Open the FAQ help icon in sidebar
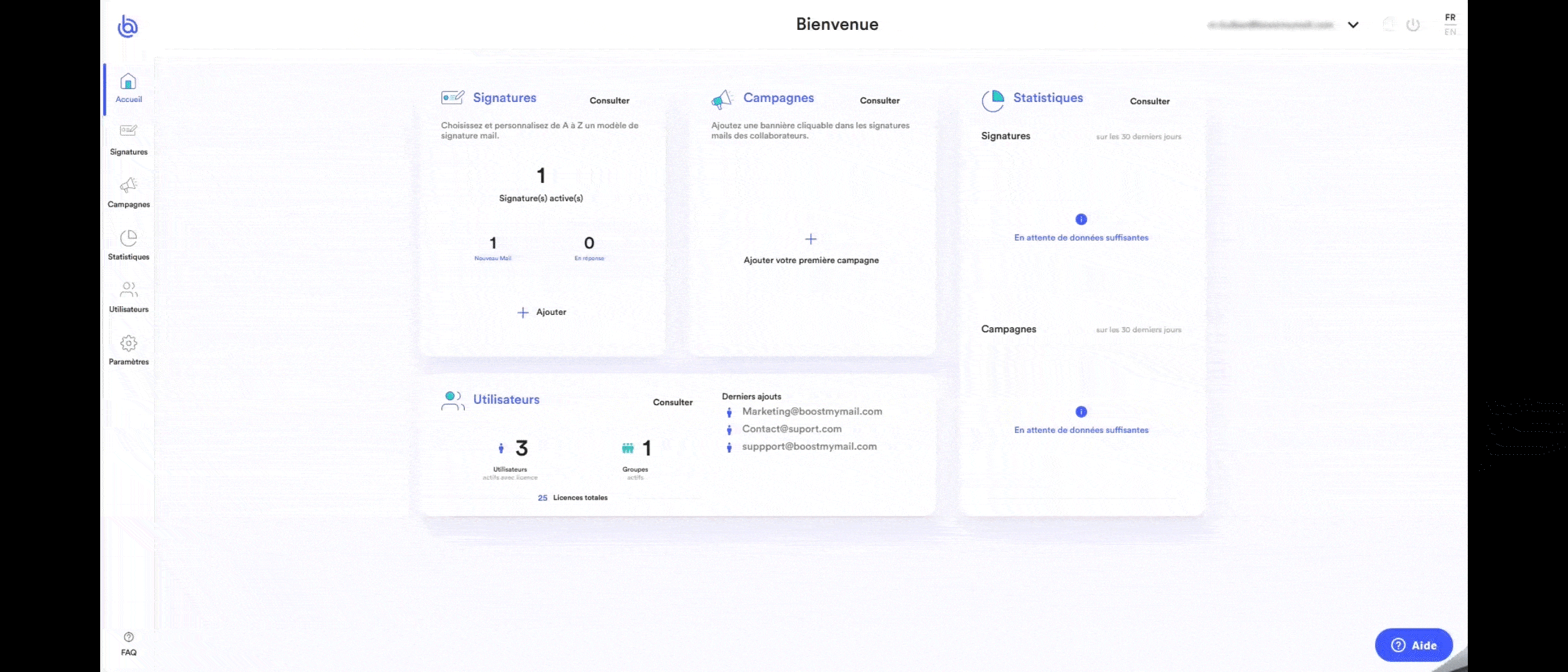Screen dimensions: 1568x672 (128, 637)
